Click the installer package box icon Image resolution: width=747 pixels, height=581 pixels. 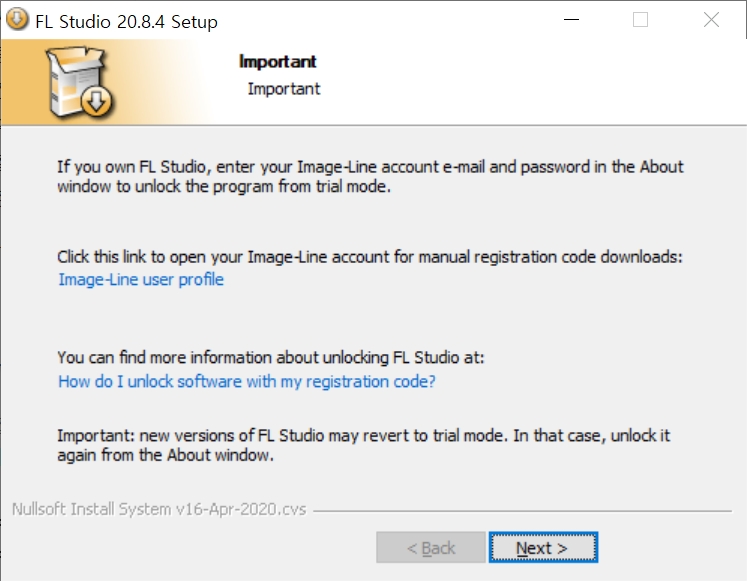(79, 81)
